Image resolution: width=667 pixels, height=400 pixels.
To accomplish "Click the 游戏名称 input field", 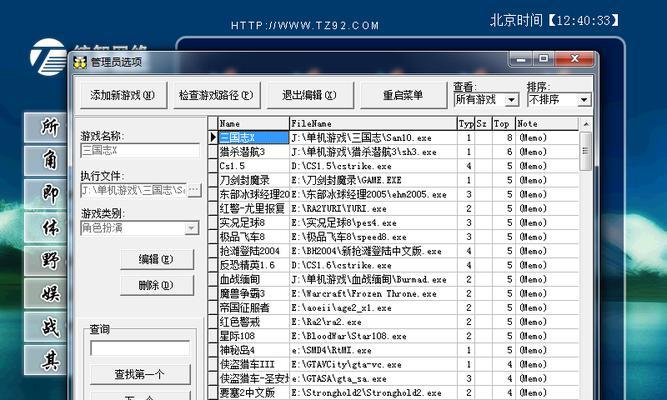I will [x=140, y=150].
